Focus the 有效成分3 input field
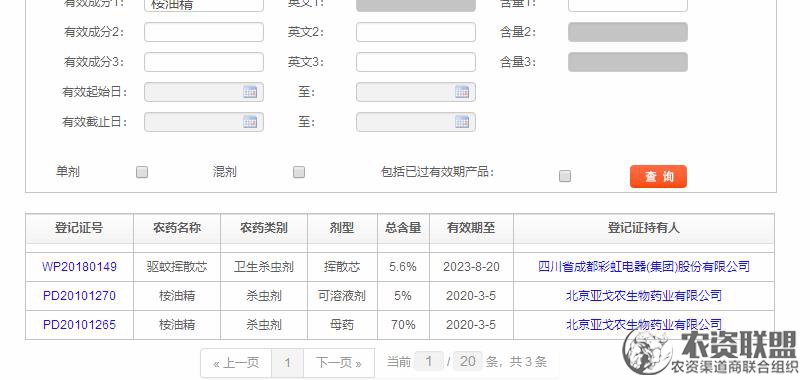Screen dimensions: 810x380 tap(204, 62)
